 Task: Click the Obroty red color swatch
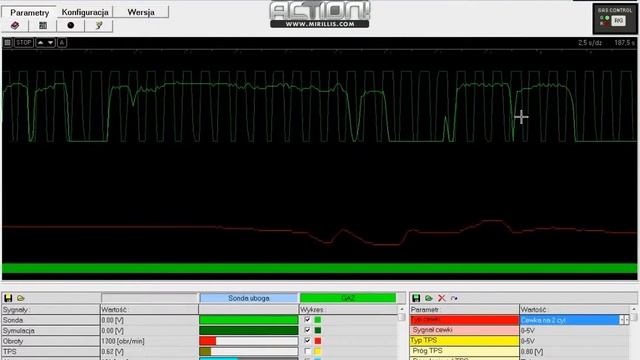(318, 341)
